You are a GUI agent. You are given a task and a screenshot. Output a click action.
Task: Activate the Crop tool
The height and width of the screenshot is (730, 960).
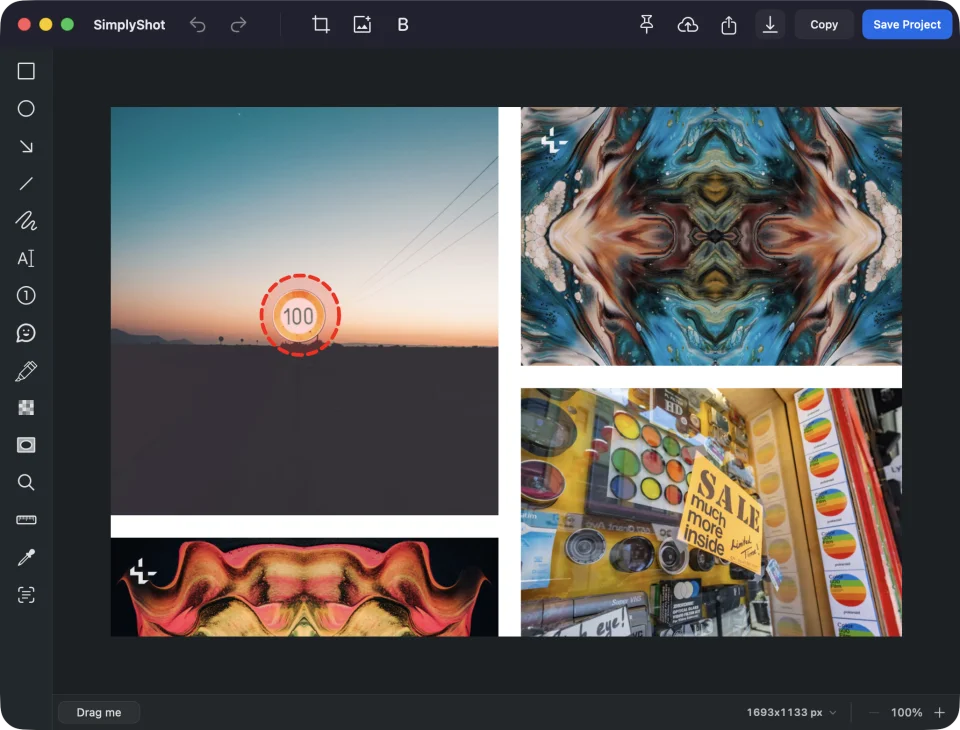[321, 24]
